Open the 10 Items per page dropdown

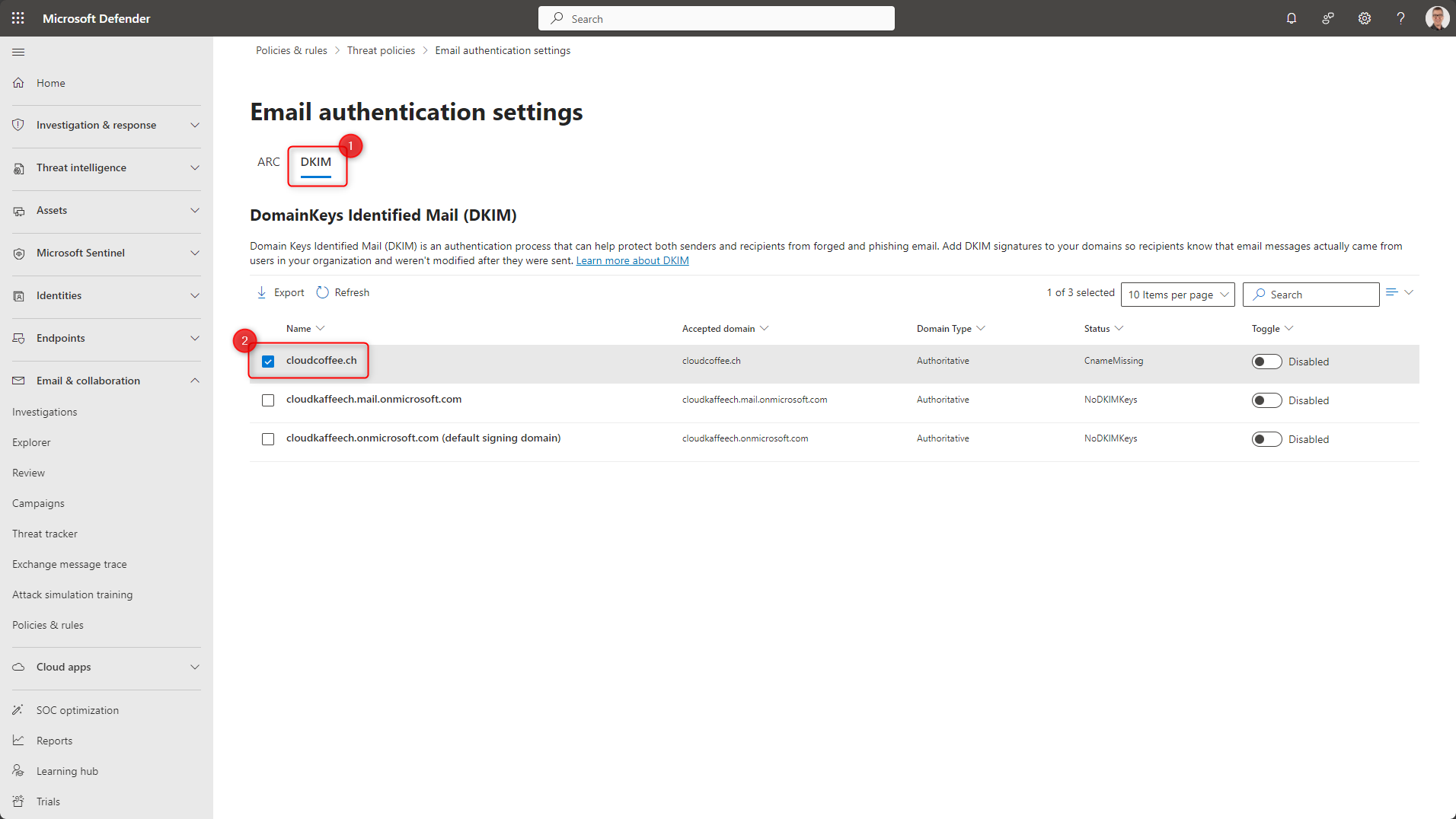point(1177,295)
